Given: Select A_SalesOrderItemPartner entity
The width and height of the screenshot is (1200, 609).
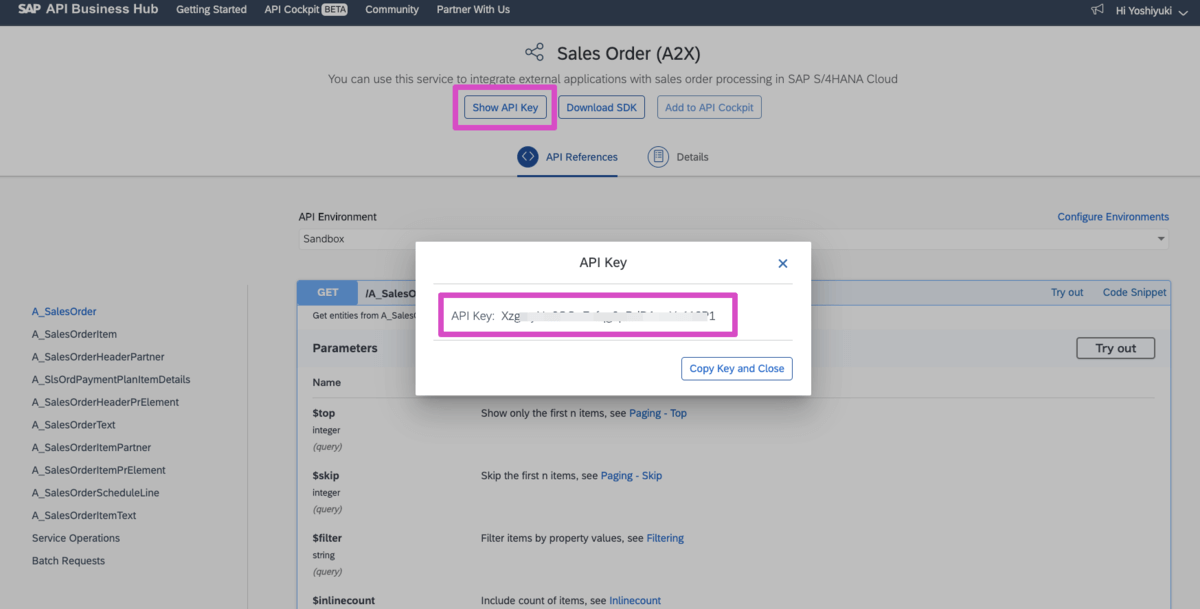Looking at the screenshot, I should (x=91, y=448).
